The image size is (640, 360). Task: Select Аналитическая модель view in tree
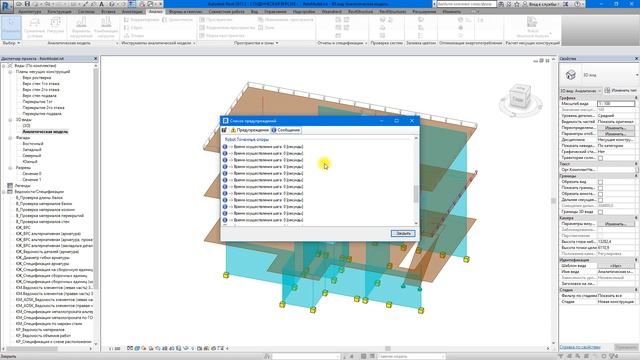(x=45, y=132)
